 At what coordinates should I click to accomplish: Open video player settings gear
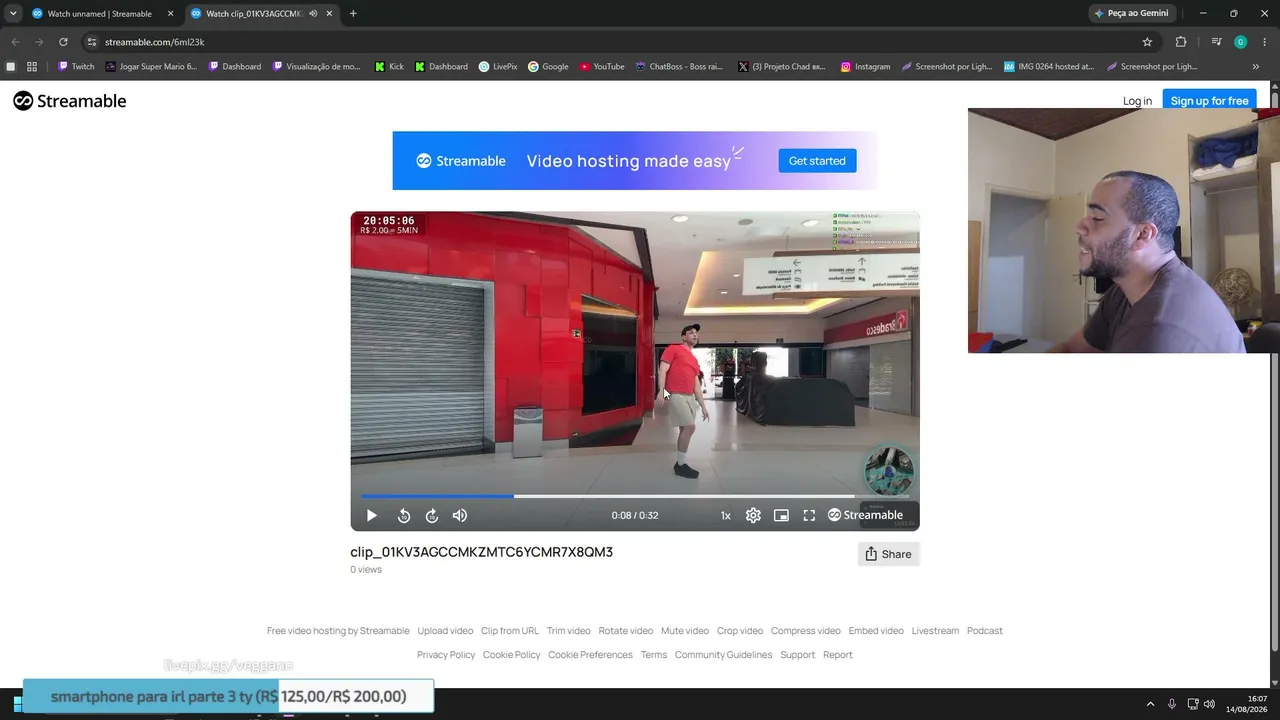pos(753,516)
